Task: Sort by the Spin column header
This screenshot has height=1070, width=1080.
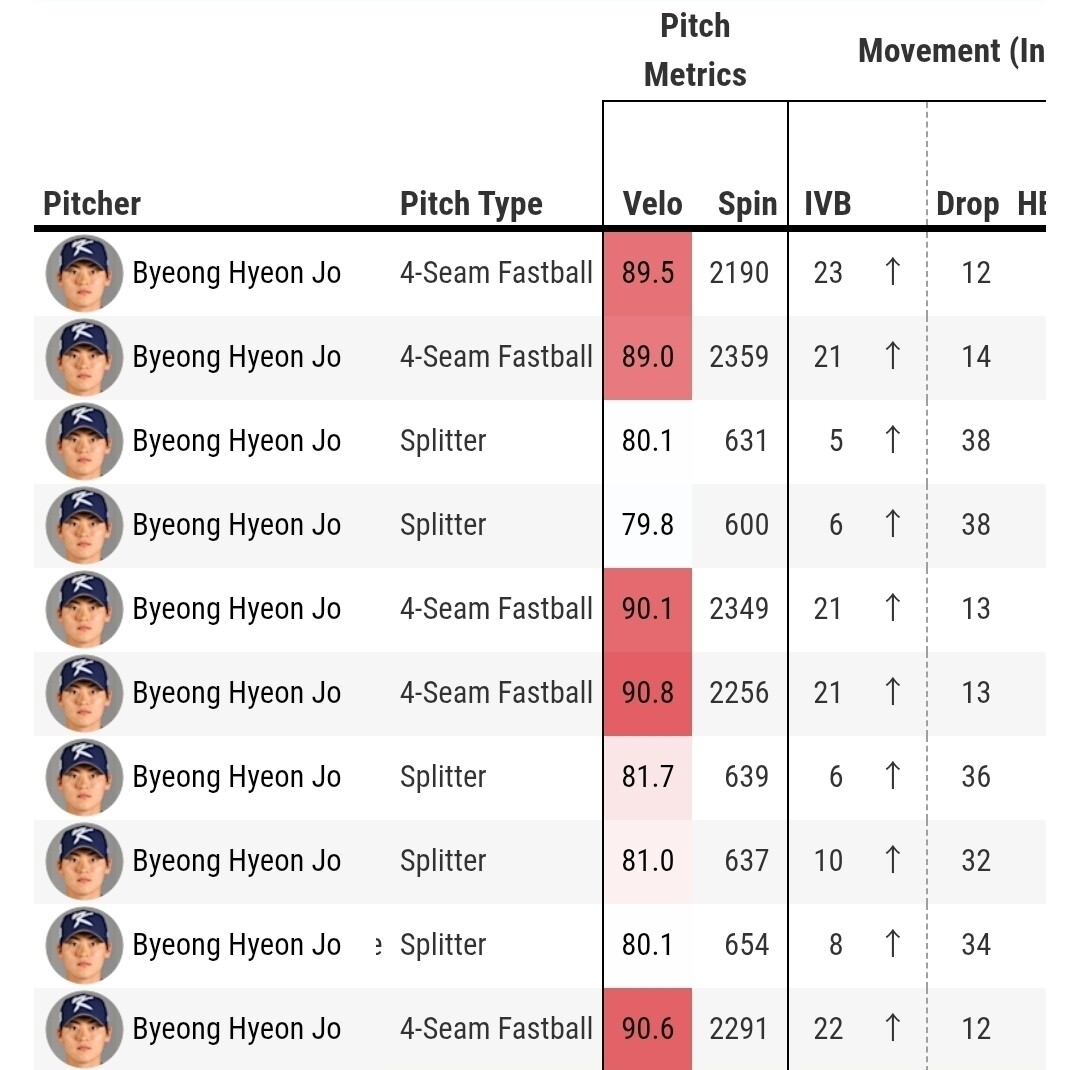Action: [747, 204]
